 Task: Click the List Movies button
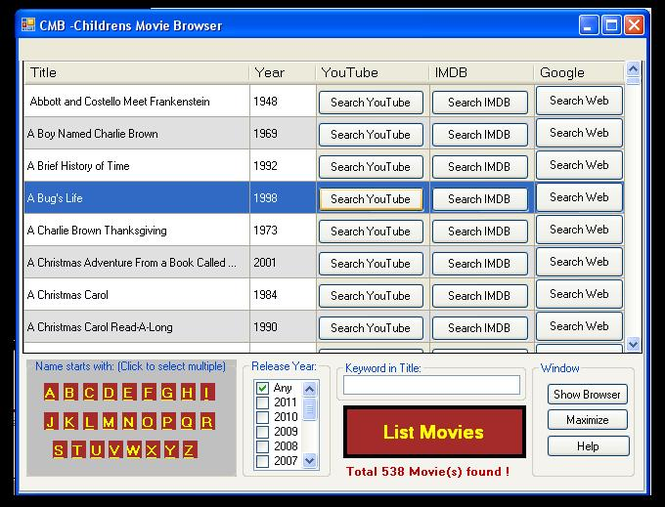click(x=434, y=432)
